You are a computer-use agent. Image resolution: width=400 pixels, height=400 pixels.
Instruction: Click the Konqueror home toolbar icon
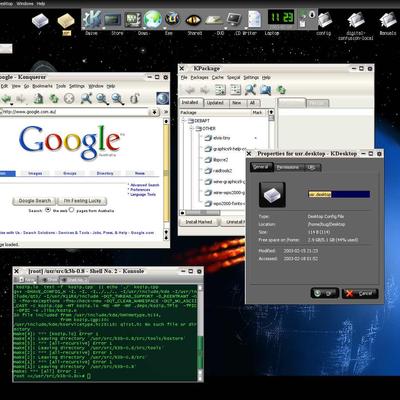[x=38, y=98]
